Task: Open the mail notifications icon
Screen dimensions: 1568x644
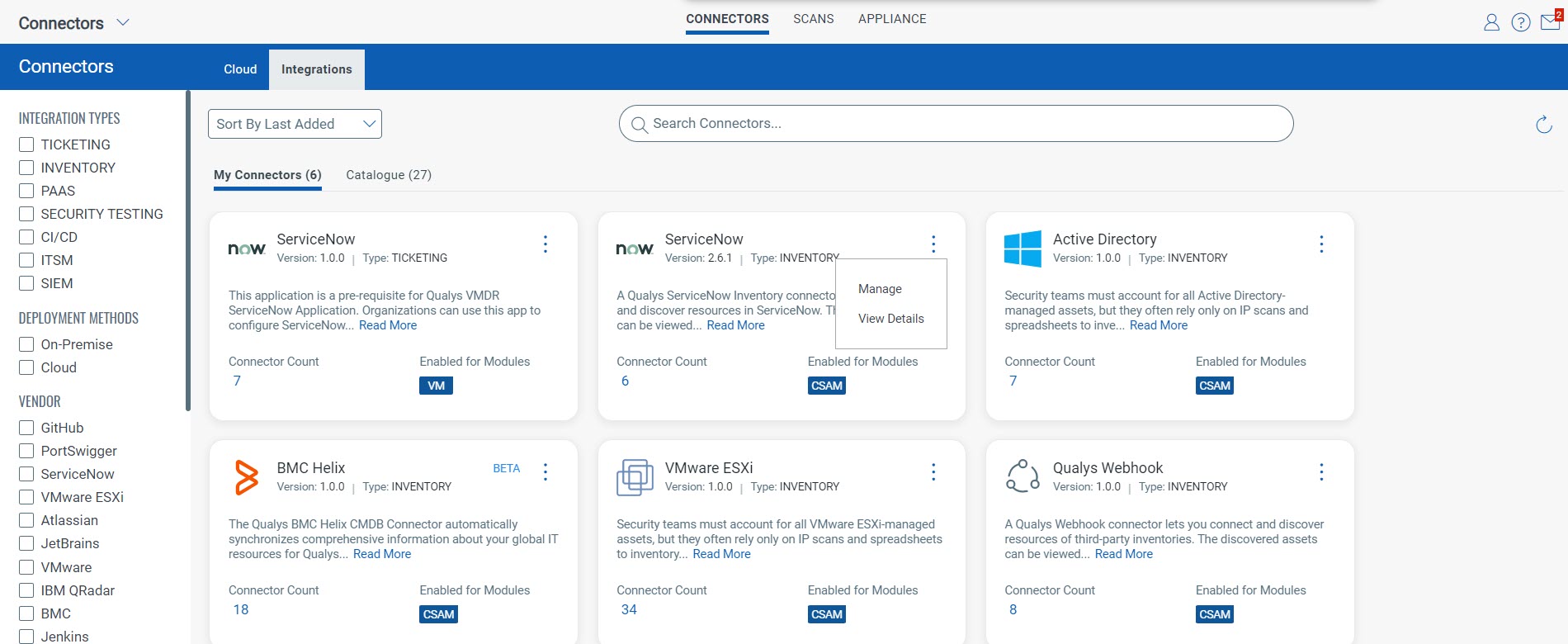Action: [x=1550, y=21]
